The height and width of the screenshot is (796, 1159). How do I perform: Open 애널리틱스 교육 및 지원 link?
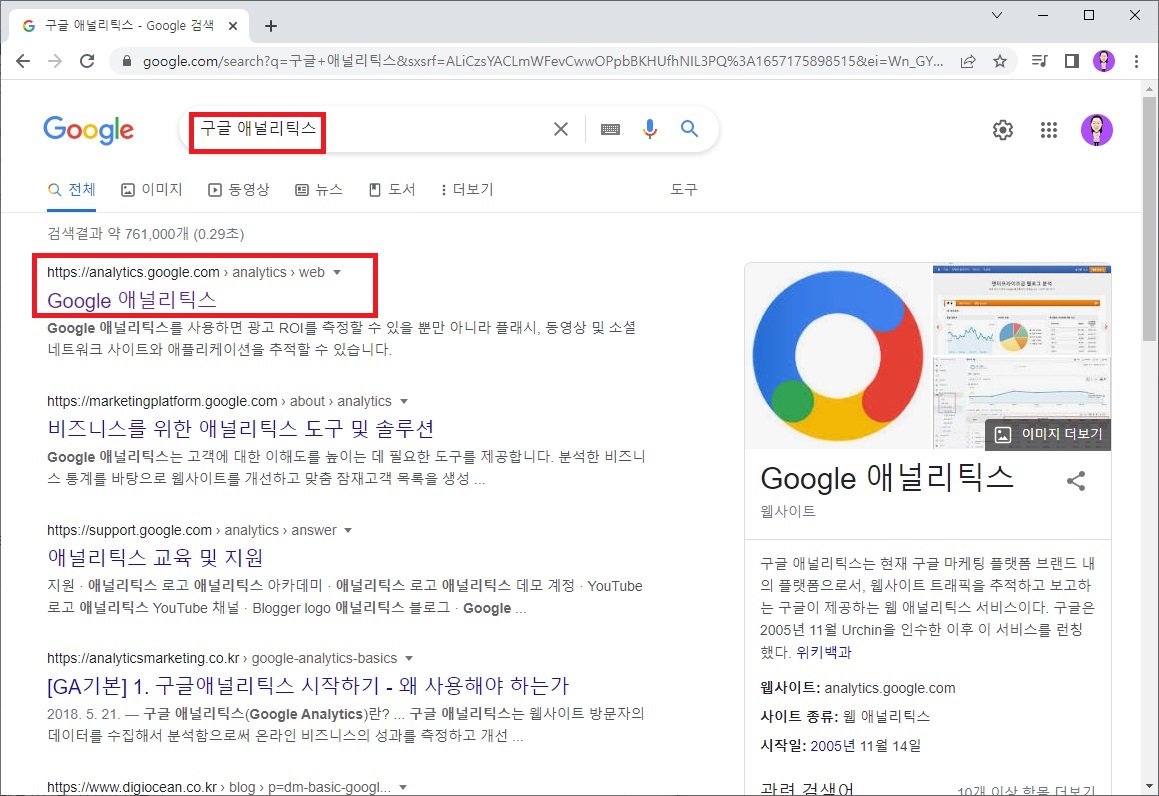pos(155,558)
